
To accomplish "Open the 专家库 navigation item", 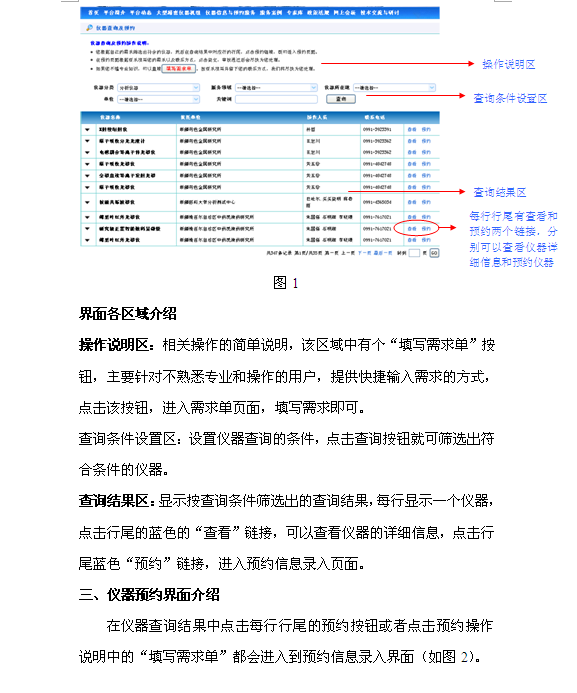I will click(294, 13).
